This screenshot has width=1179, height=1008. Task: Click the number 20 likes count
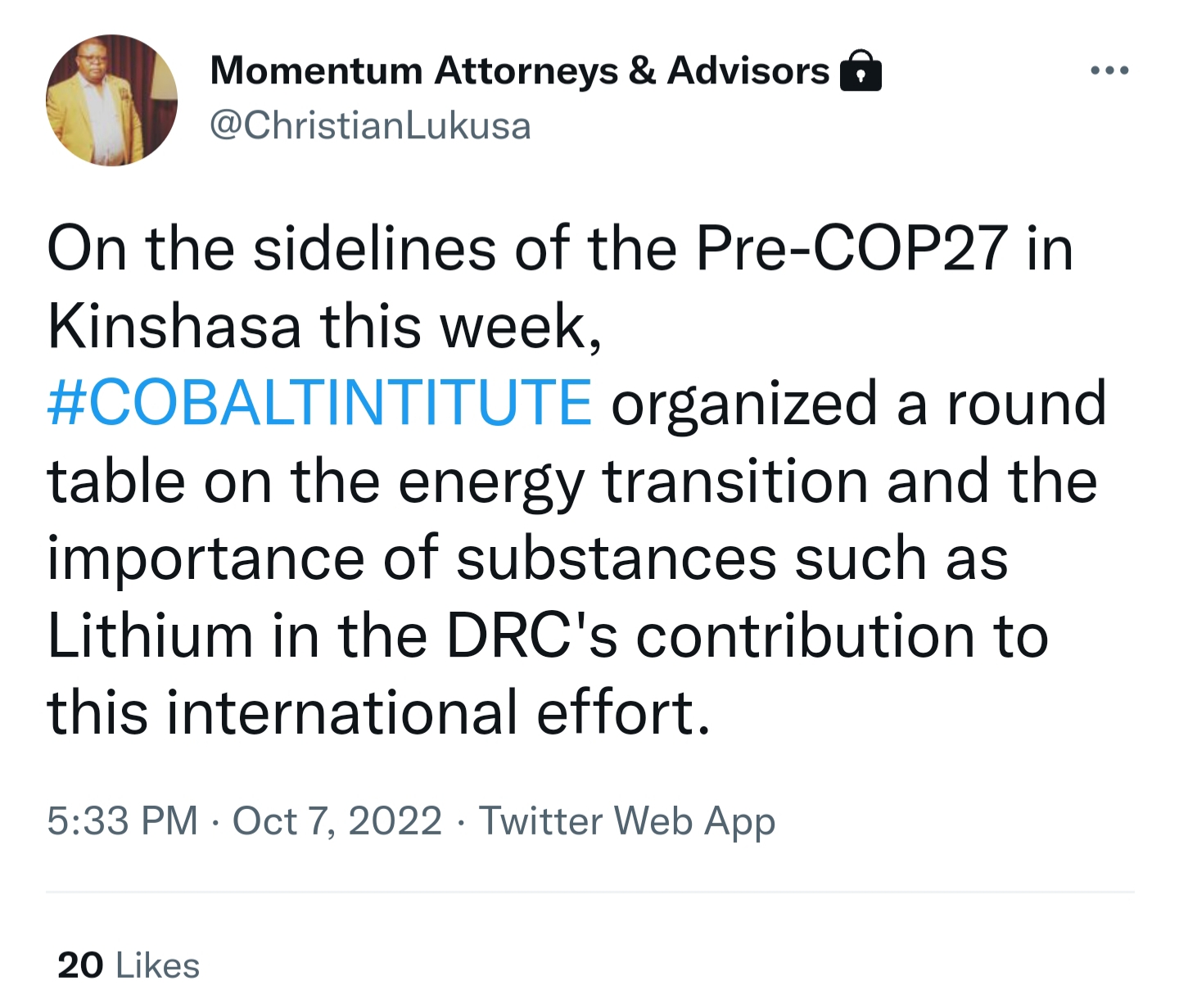pos(80,965)
